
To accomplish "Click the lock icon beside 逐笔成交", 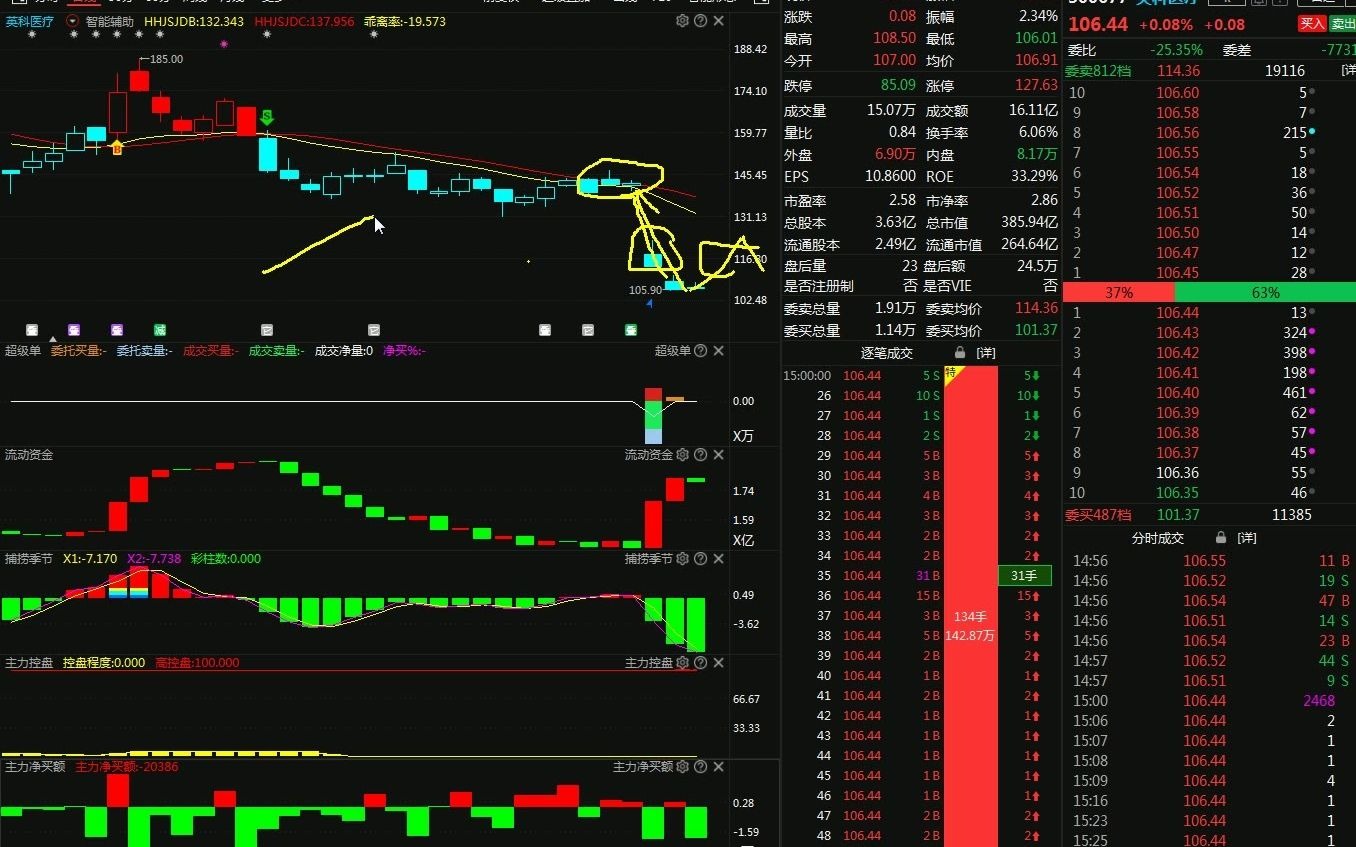I will click(x=960, y=353).
